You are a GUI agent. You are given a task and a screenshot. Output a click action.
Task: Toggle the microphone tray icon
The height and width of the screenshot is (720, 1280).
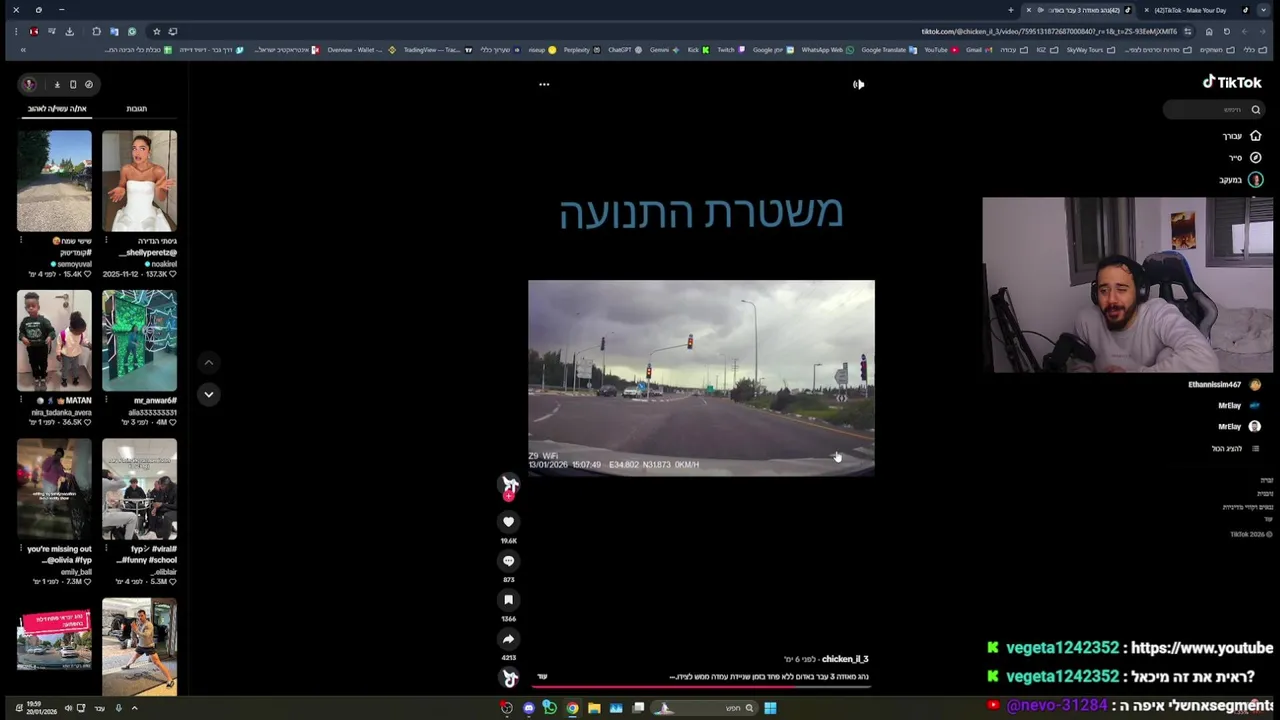[x=118, y=708]
